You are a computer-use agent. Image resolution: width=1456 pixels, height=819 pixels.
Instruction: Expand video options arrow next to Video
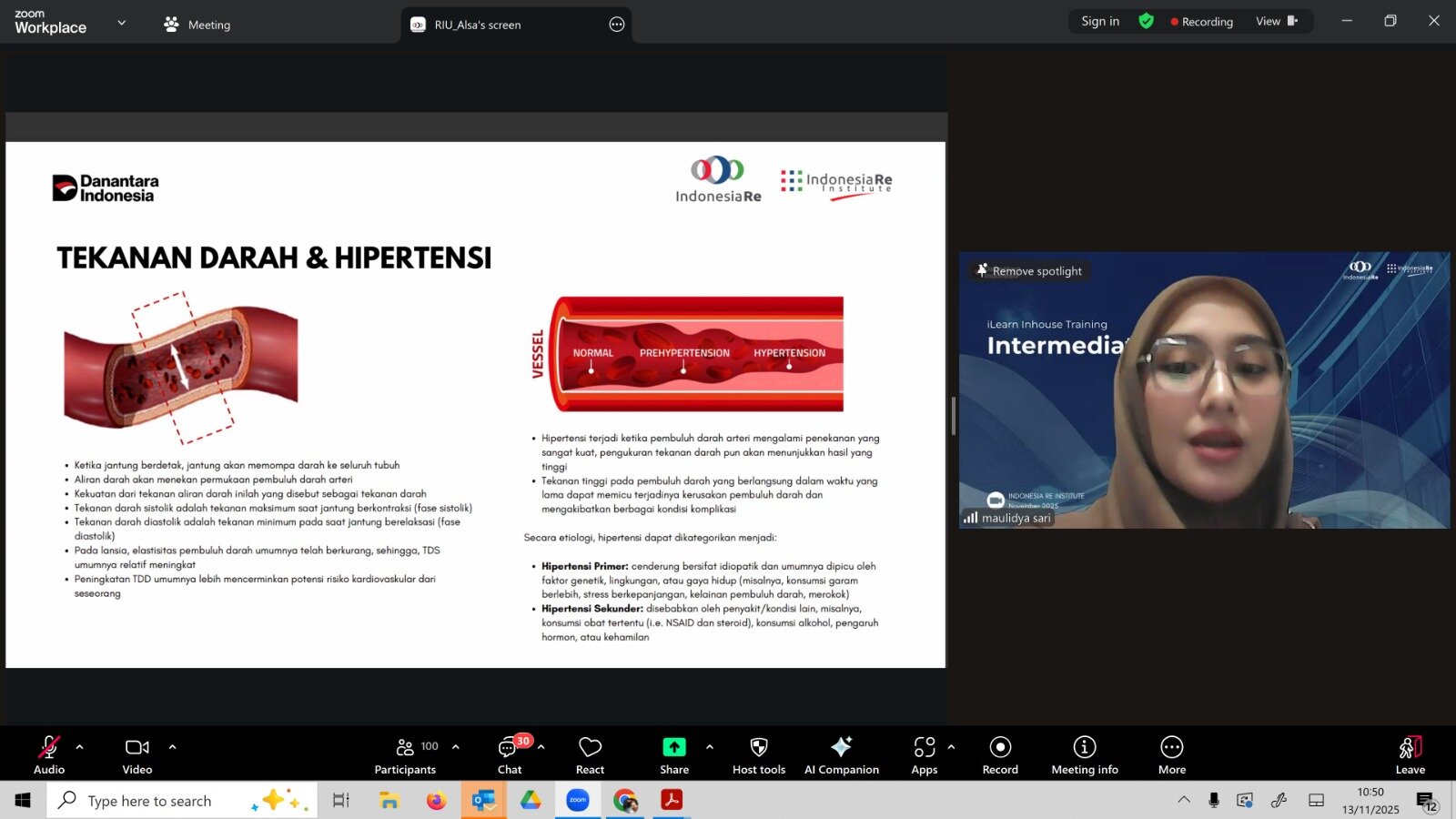[172, 747]
